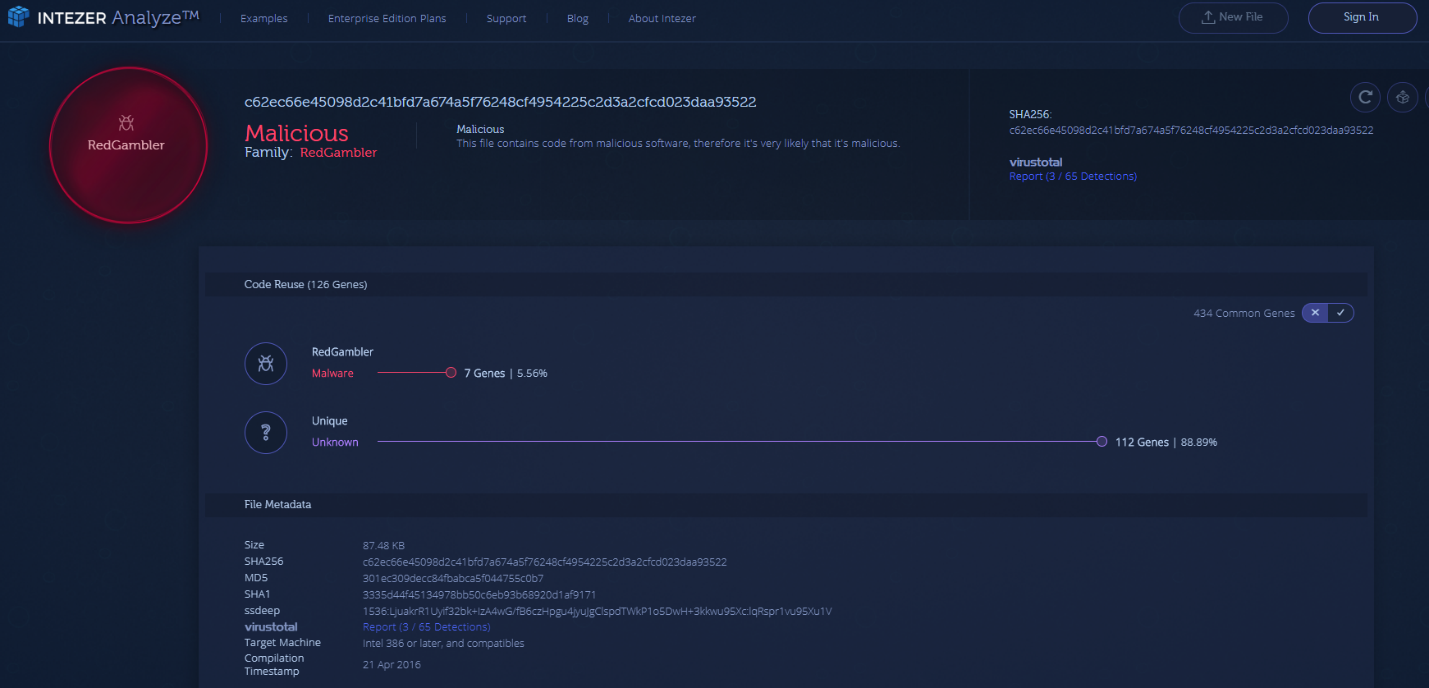This screenshot has width=1429, height=688.
Task: Click the 434 Common Genes label
Action: click(1244, 313)
